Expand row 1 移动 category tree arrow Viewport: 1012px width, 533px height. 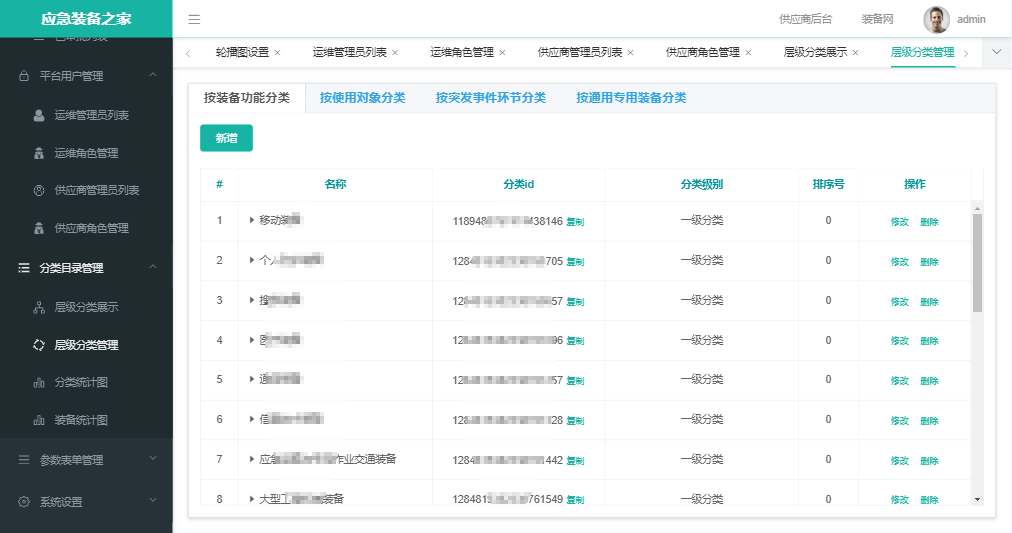252,220
